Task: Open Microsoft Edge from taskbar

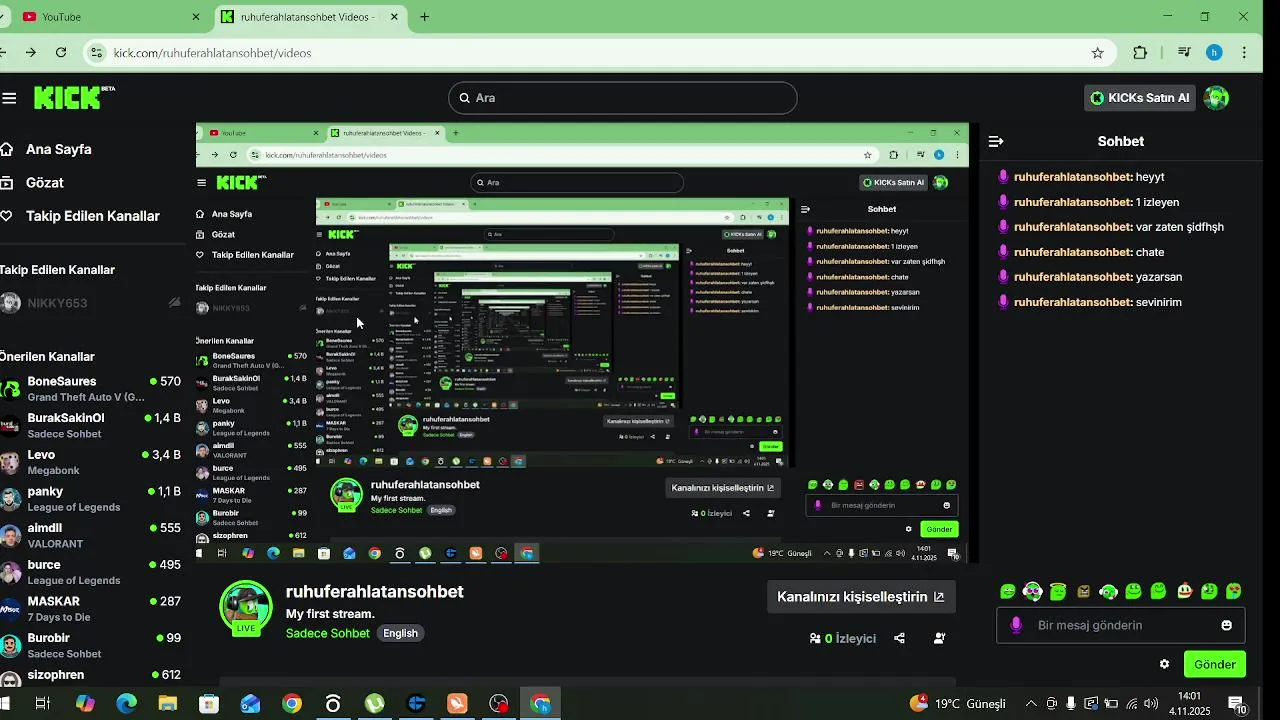Action: [126, 704]
